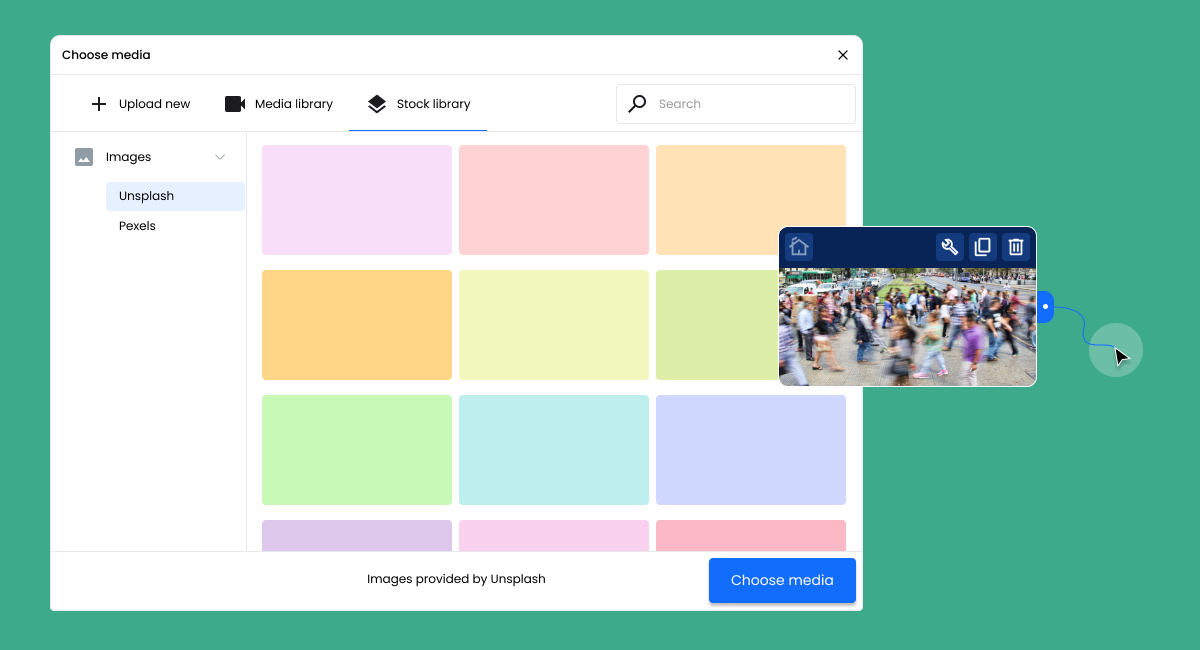Open the home view on the image node toolbar
This screenshot has height=650, width=1200.
(798, 247)
